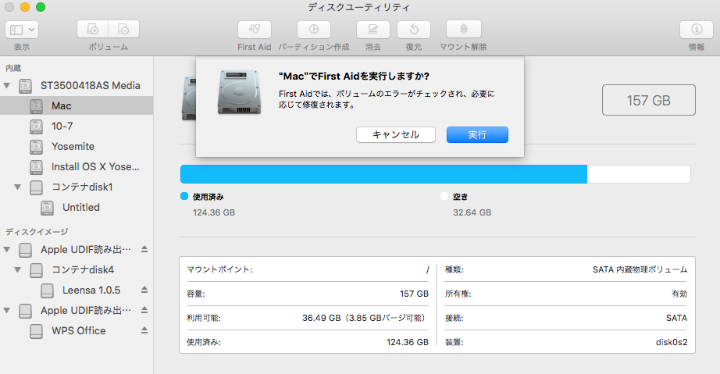Eject the second Apple UDIF disk image
The width and height of the screenshot is (720, 374).
tap(144, 310)
